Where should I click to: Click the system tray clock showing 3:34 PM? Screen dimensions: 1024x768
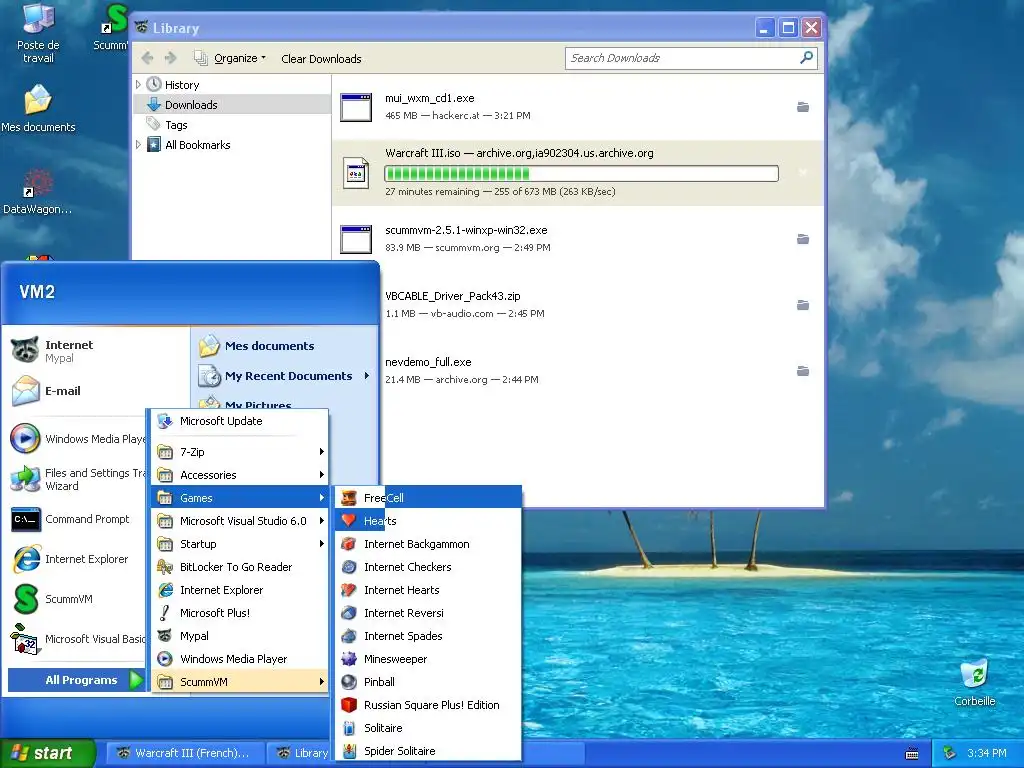coord(986,753)
